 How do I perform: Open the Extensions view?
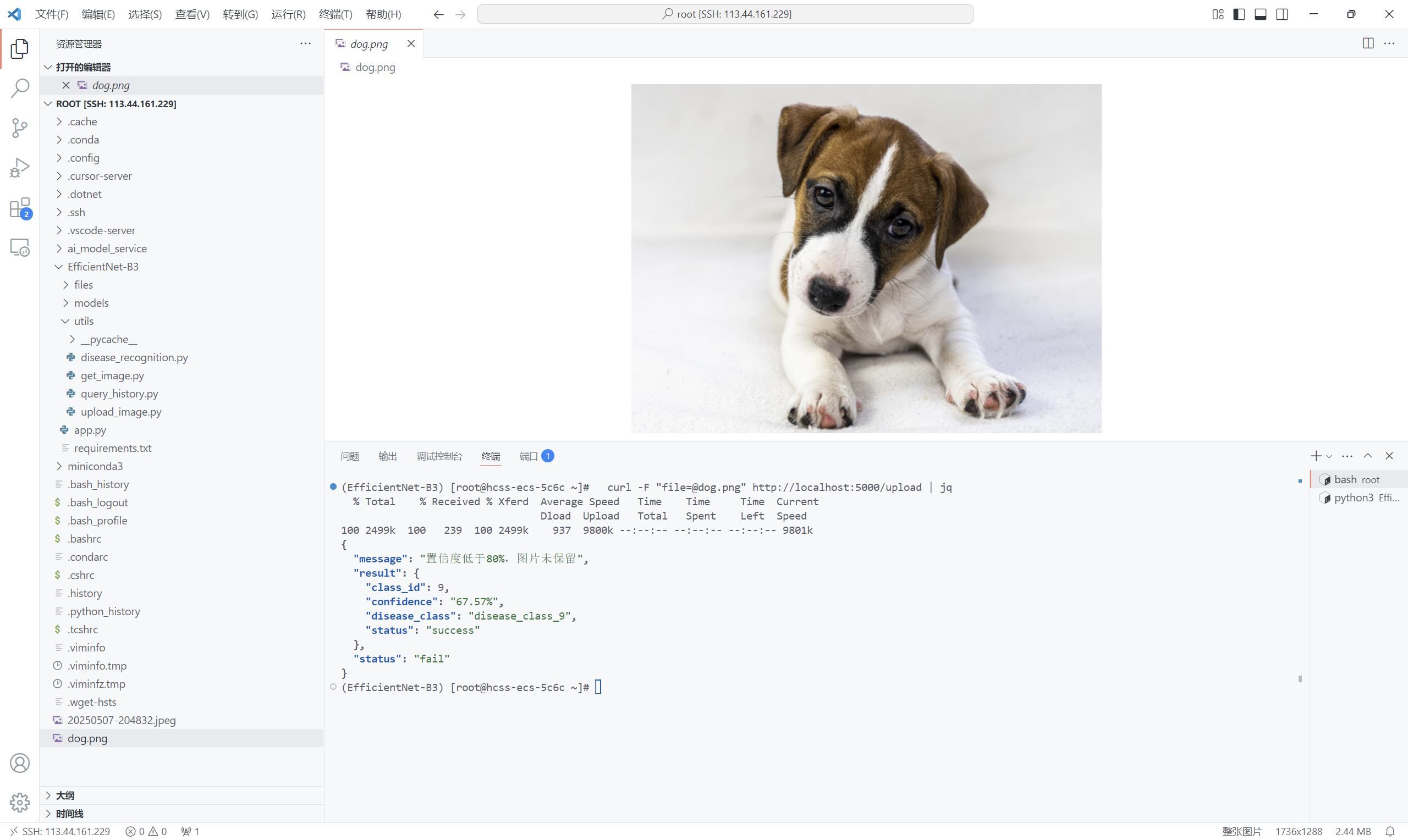[x=20, y=208]
